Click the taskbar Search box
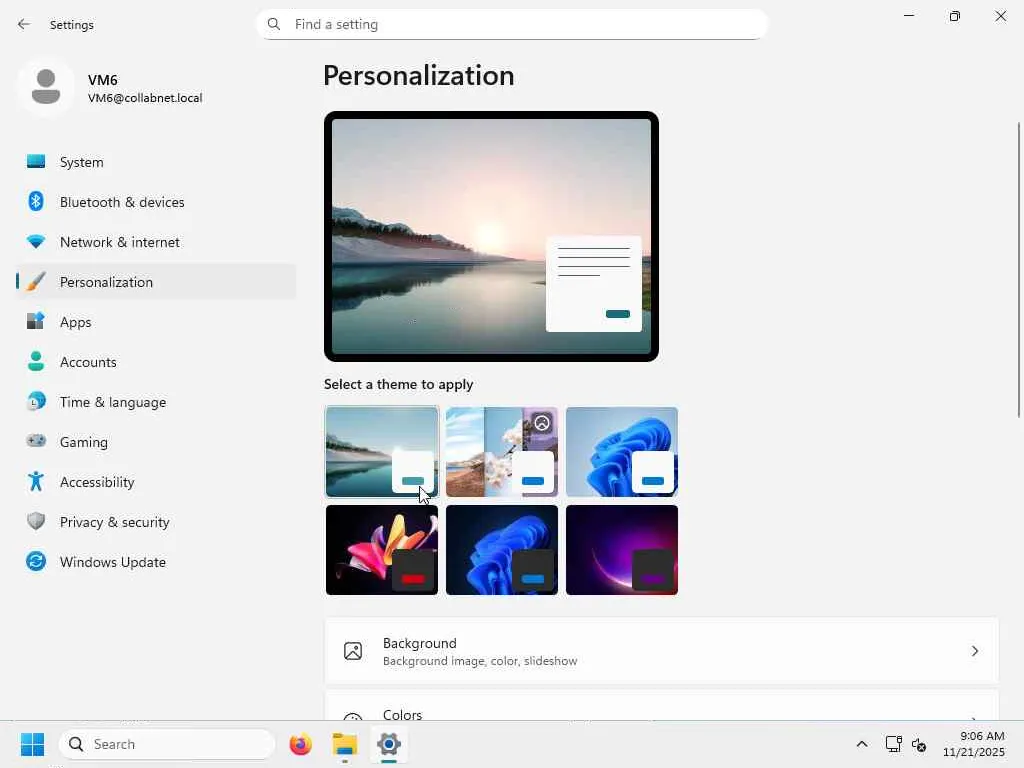The image size is (1024, 768). pyautogui.click(x=167, y=744)
